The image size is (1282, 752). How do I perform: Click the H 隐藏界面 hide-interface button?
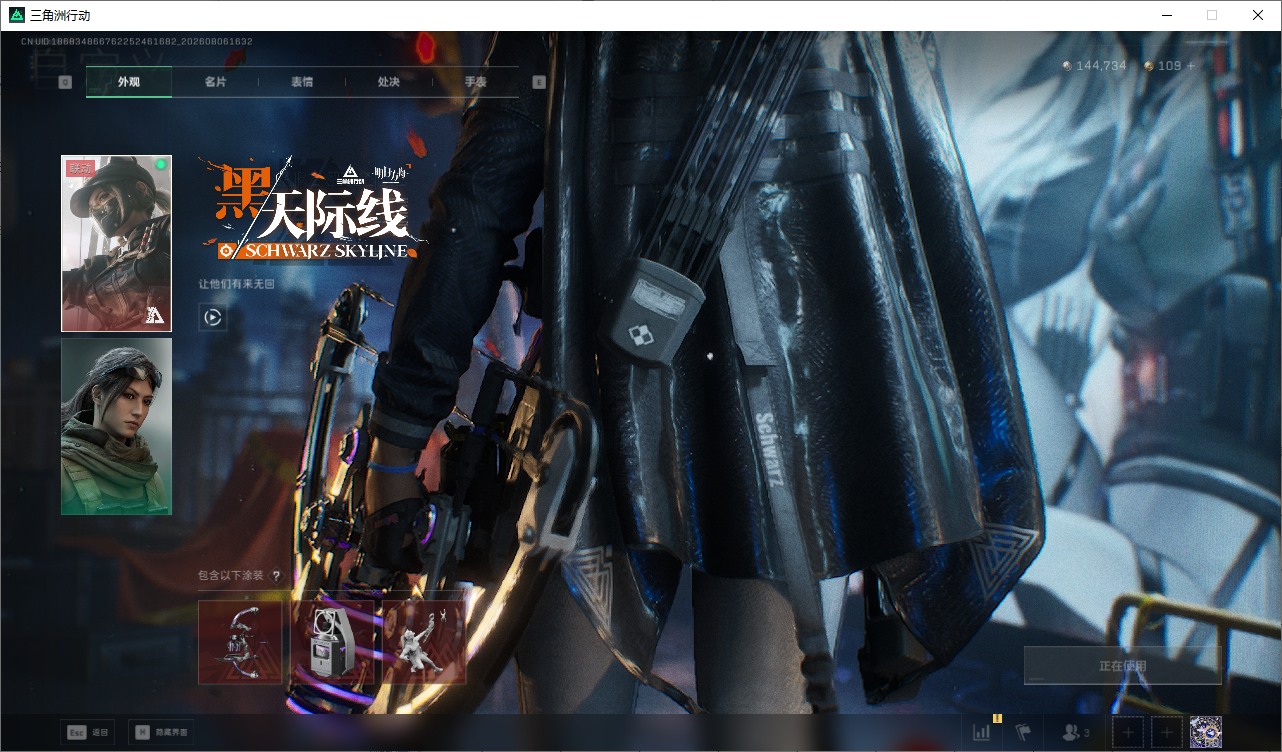click(x=161, y=732)
